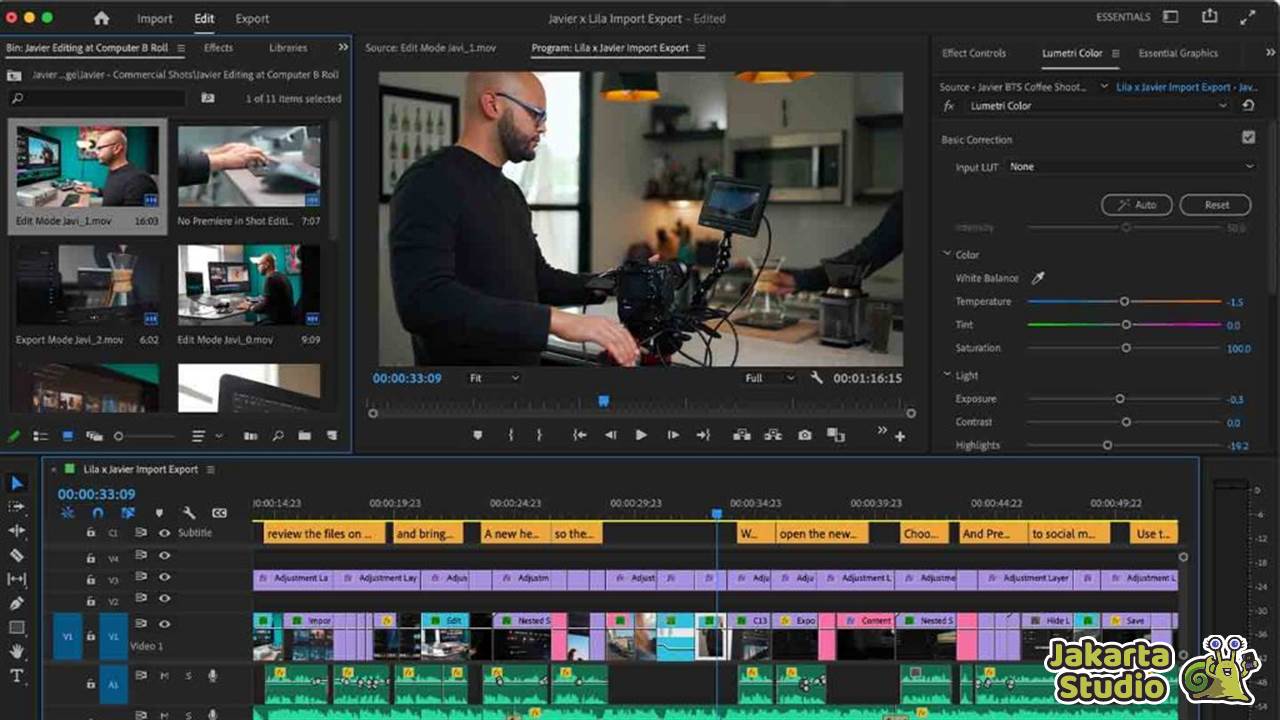Open the Quick Export share icon
The image size is (1280, 720).
[x=1210, y=16]
